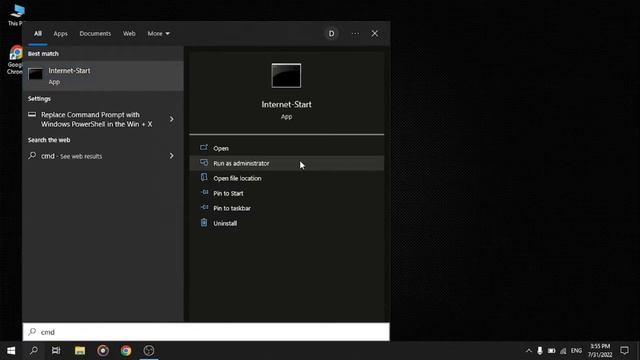The image size is (640, 360).
Task: Switch the ENG input language indicator
Action: tap(576, 351)
